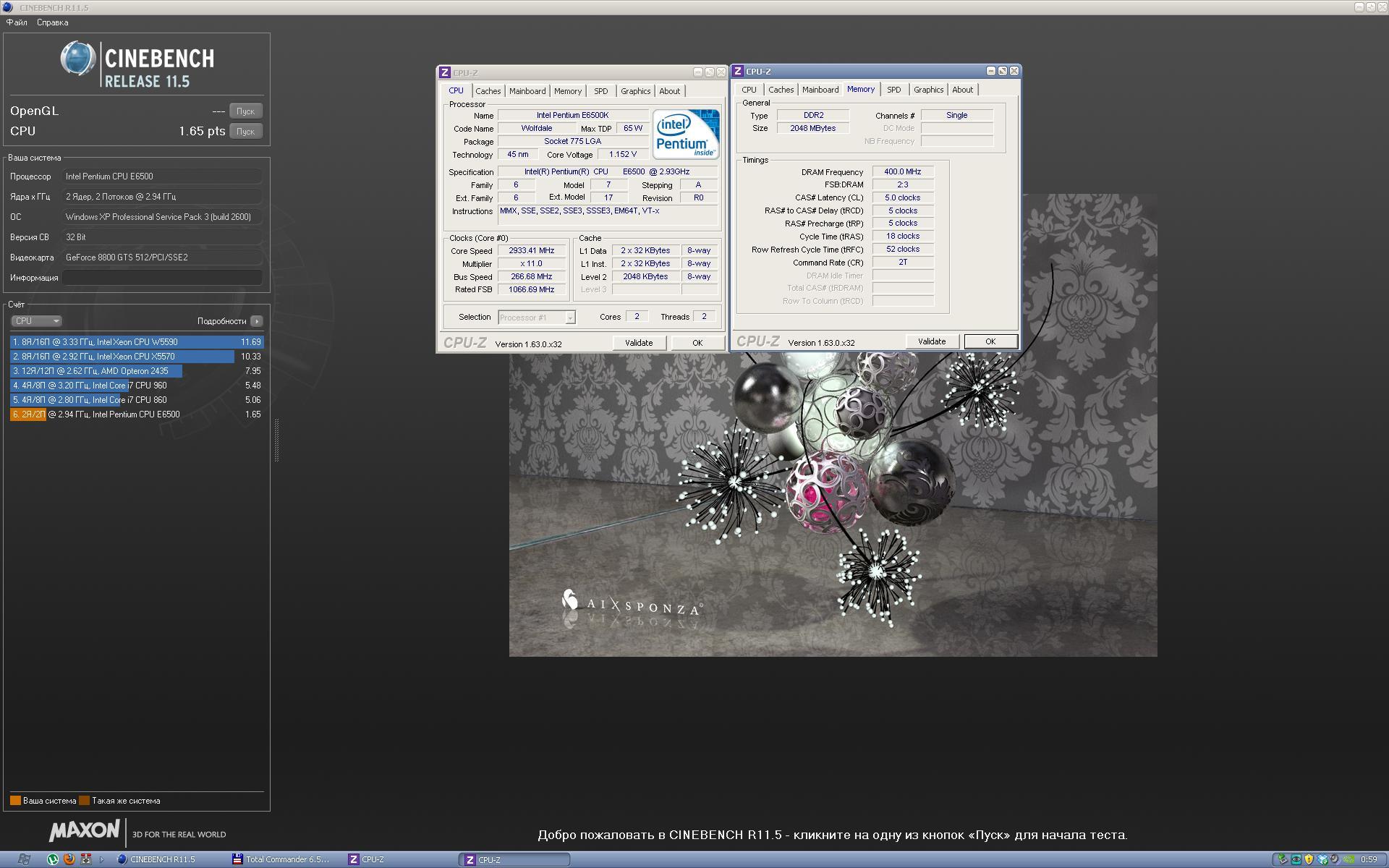Launch Firefox from quick launch
This screenshot has height=868, width=1389.
click(69, 859)
